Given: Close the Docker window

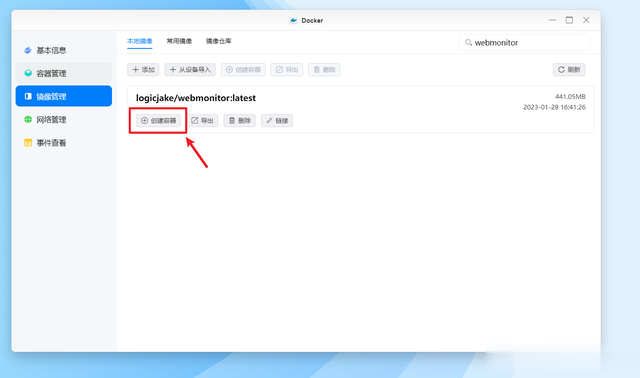Looking at the screenshot, I should point(586,20).
